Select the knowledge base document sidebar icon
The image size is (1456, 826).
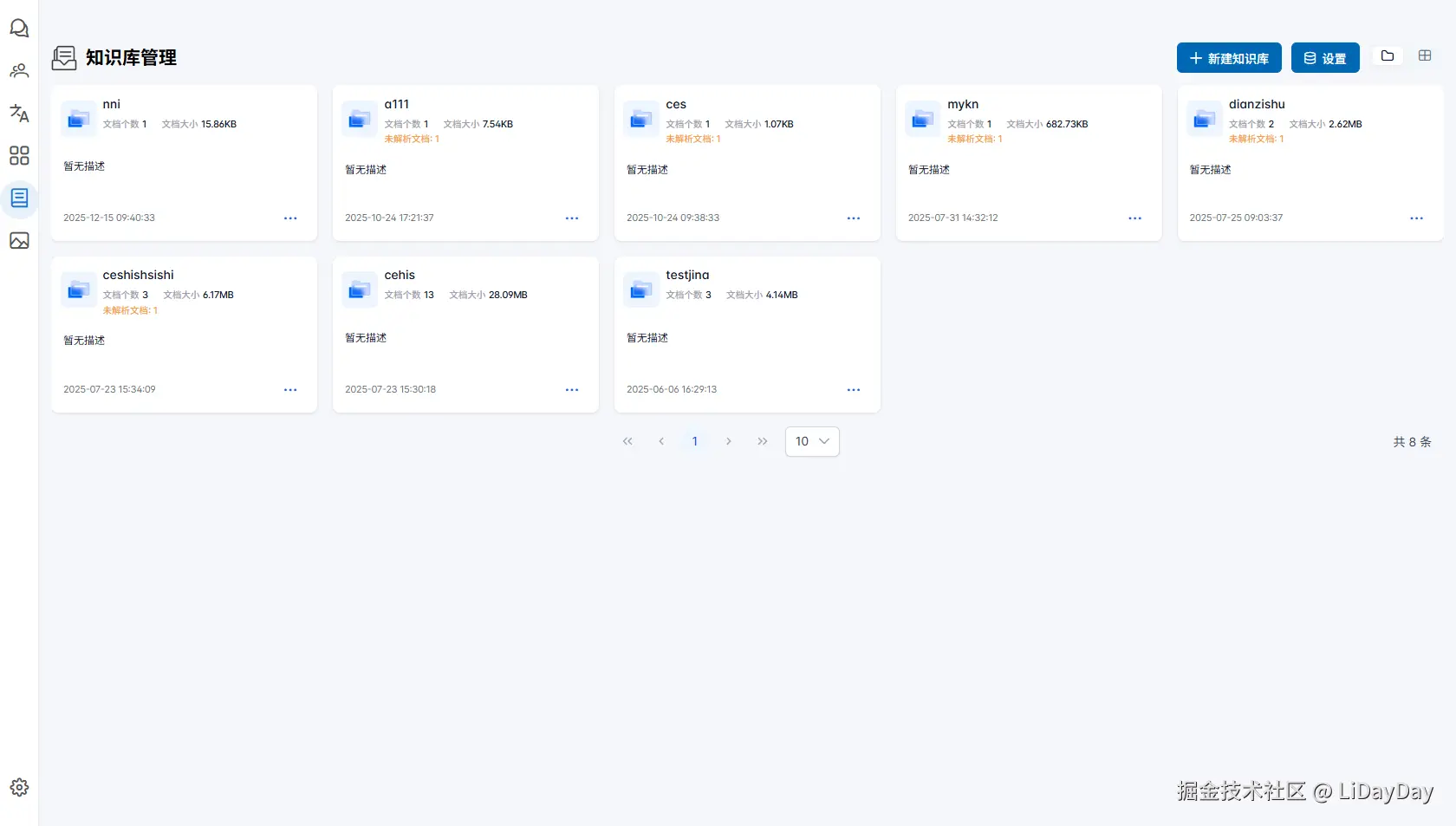[19, 198]
